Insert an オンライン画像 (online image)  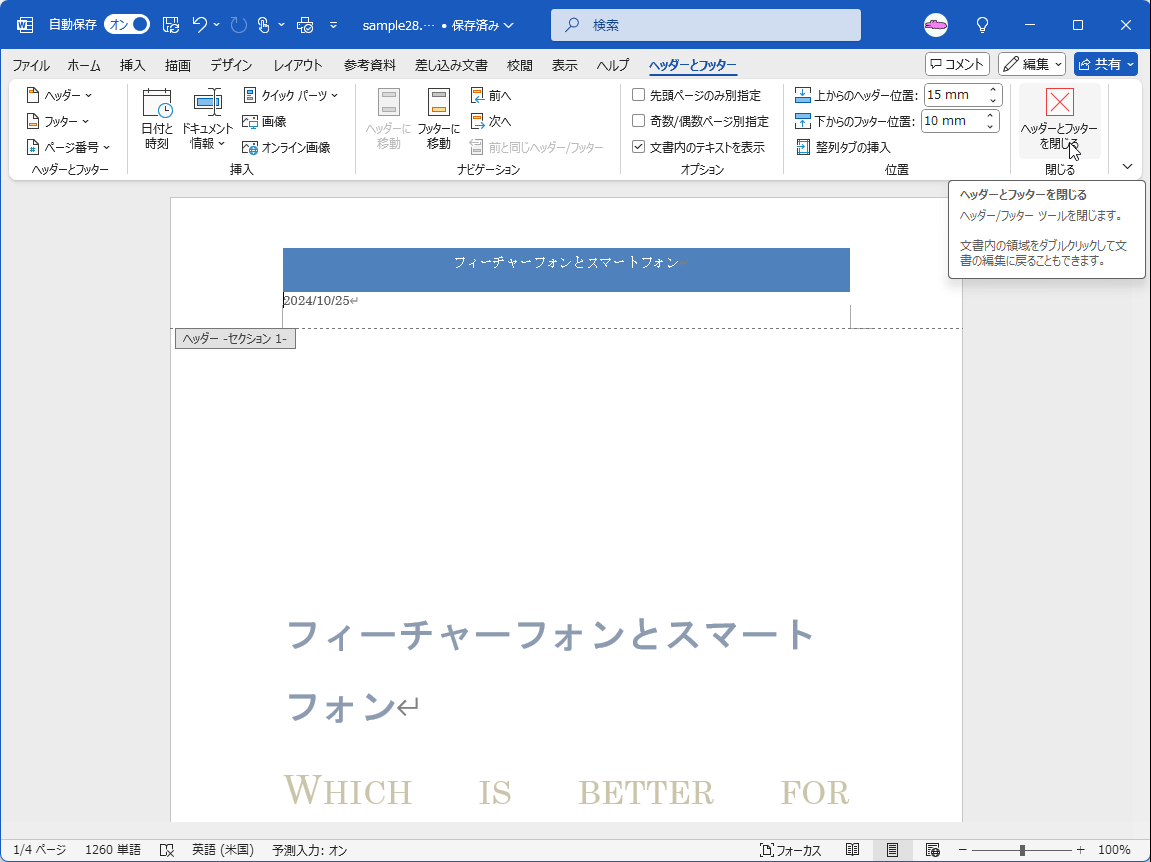[x=289, y=146]
